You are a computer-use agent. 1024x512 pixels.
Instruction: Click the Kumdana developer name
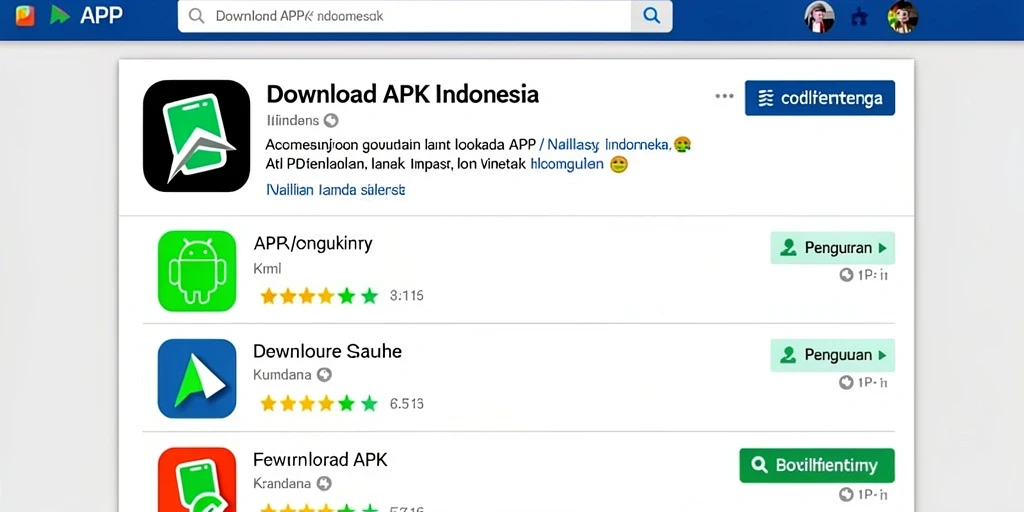pyautogui.click(x=282, y=376)
